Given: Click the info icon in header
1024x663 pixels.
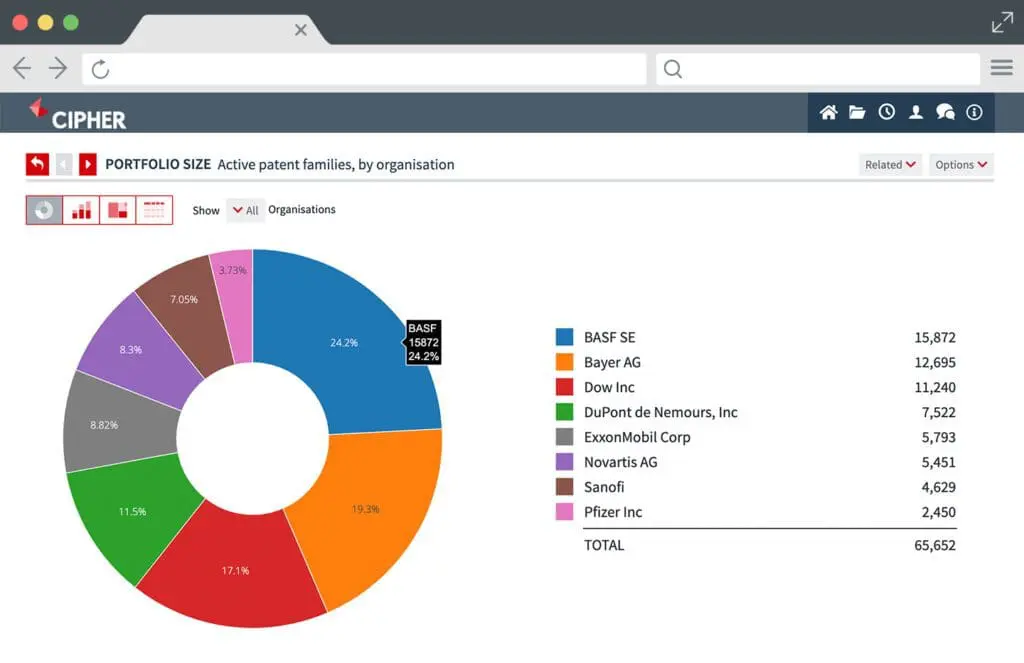Looking at the screenshot, I should click(x=974, y=112).
